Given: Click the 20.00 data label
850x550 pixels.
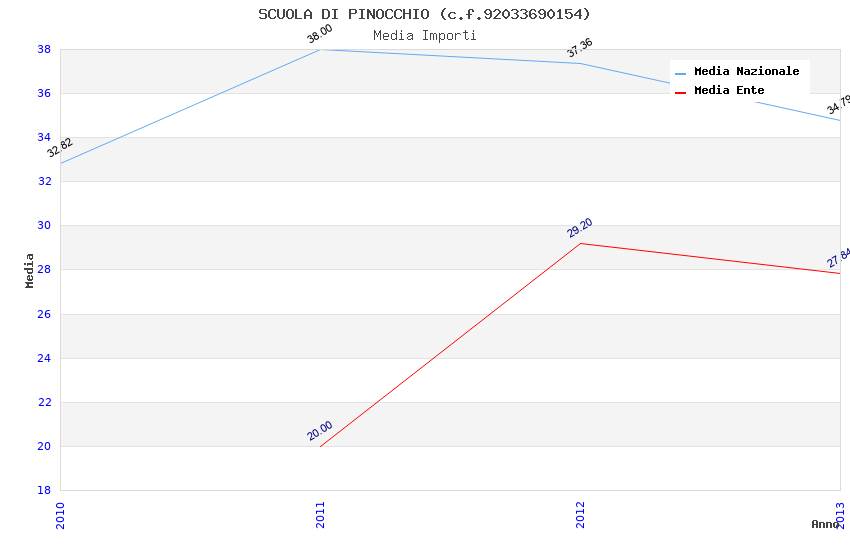Looking at the screenshot, I should pos(320,431).
